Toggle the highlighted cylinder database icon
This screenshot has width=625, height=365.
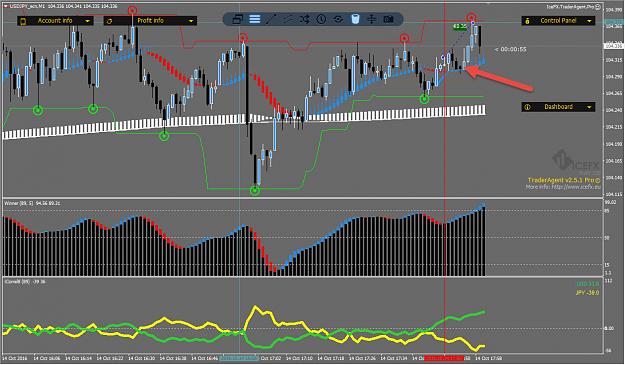pos(355,19)
